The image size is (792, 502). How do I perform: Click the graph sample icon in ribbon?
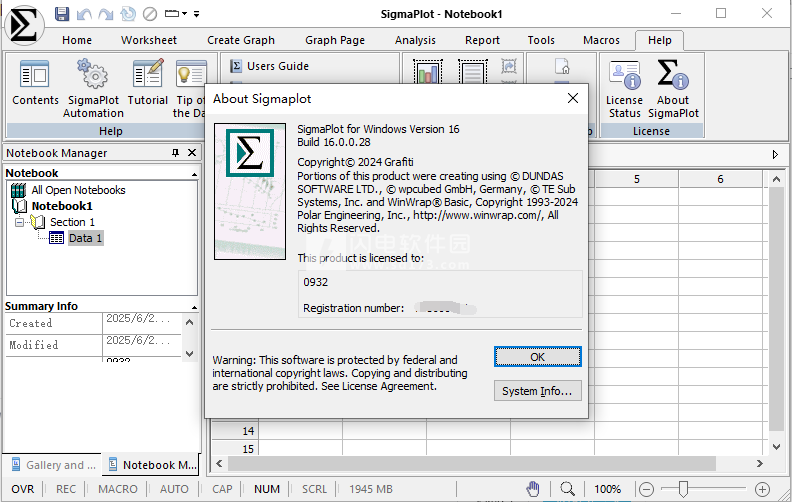coord(428,71)
